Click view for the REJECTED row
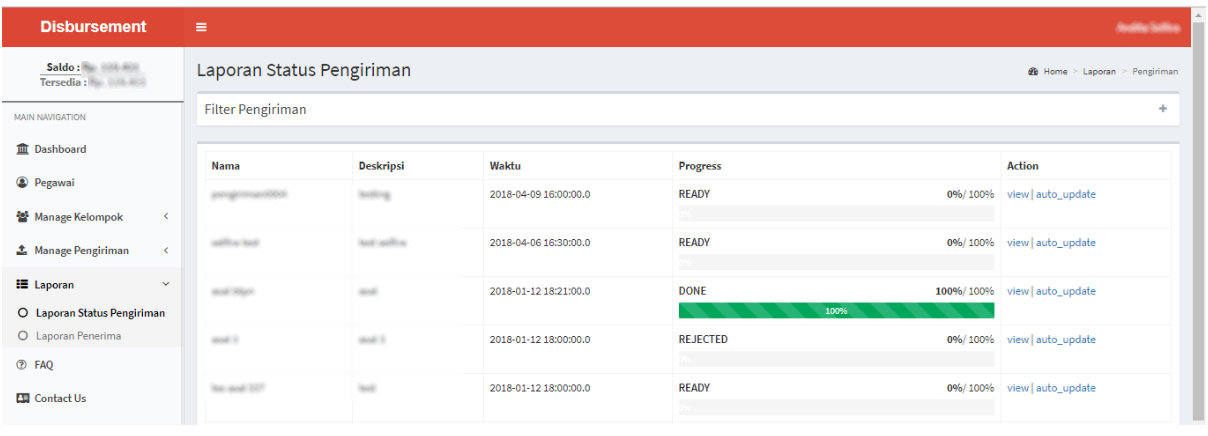Screen dimensions: 1208x436 click(1017, 340)
